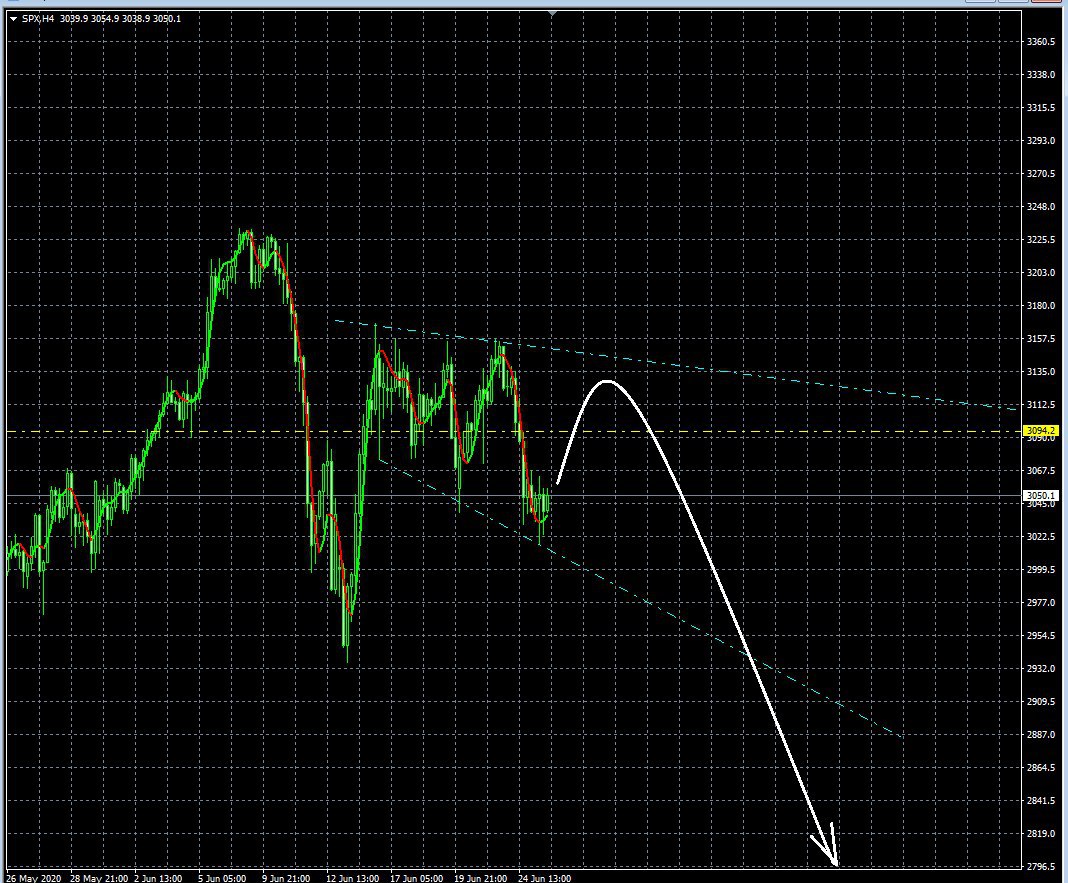Viewport: 1068px width, 883px height.
Task: Click the 2841.5 price scale label
Action: 1041,801
